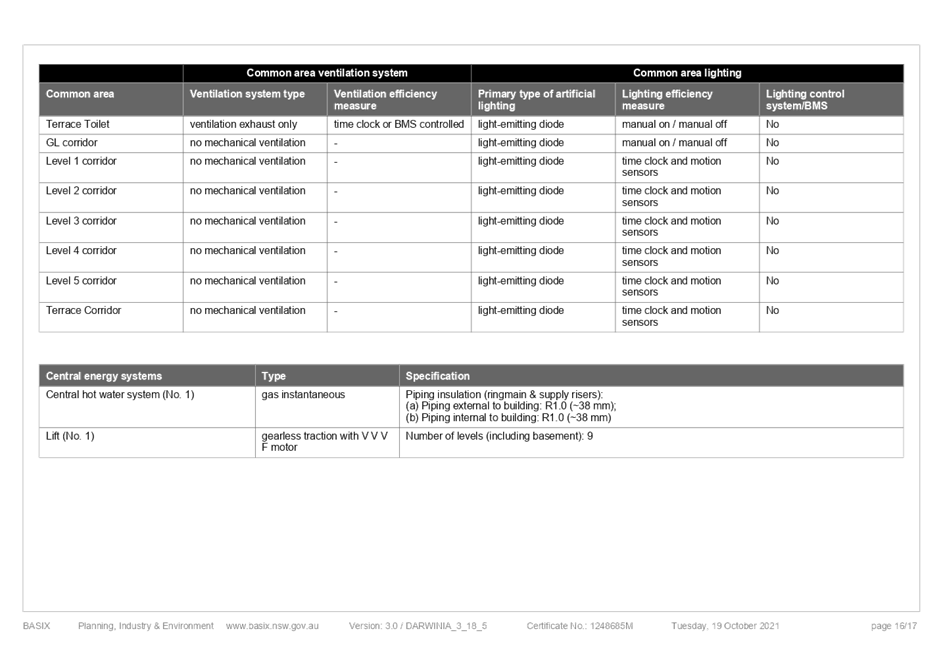Click 'Version: 3.0 / DARWINIA_3_18_5' footer
Image resolution: width=943 pixels, height=661 pixels.
(418, 626)
